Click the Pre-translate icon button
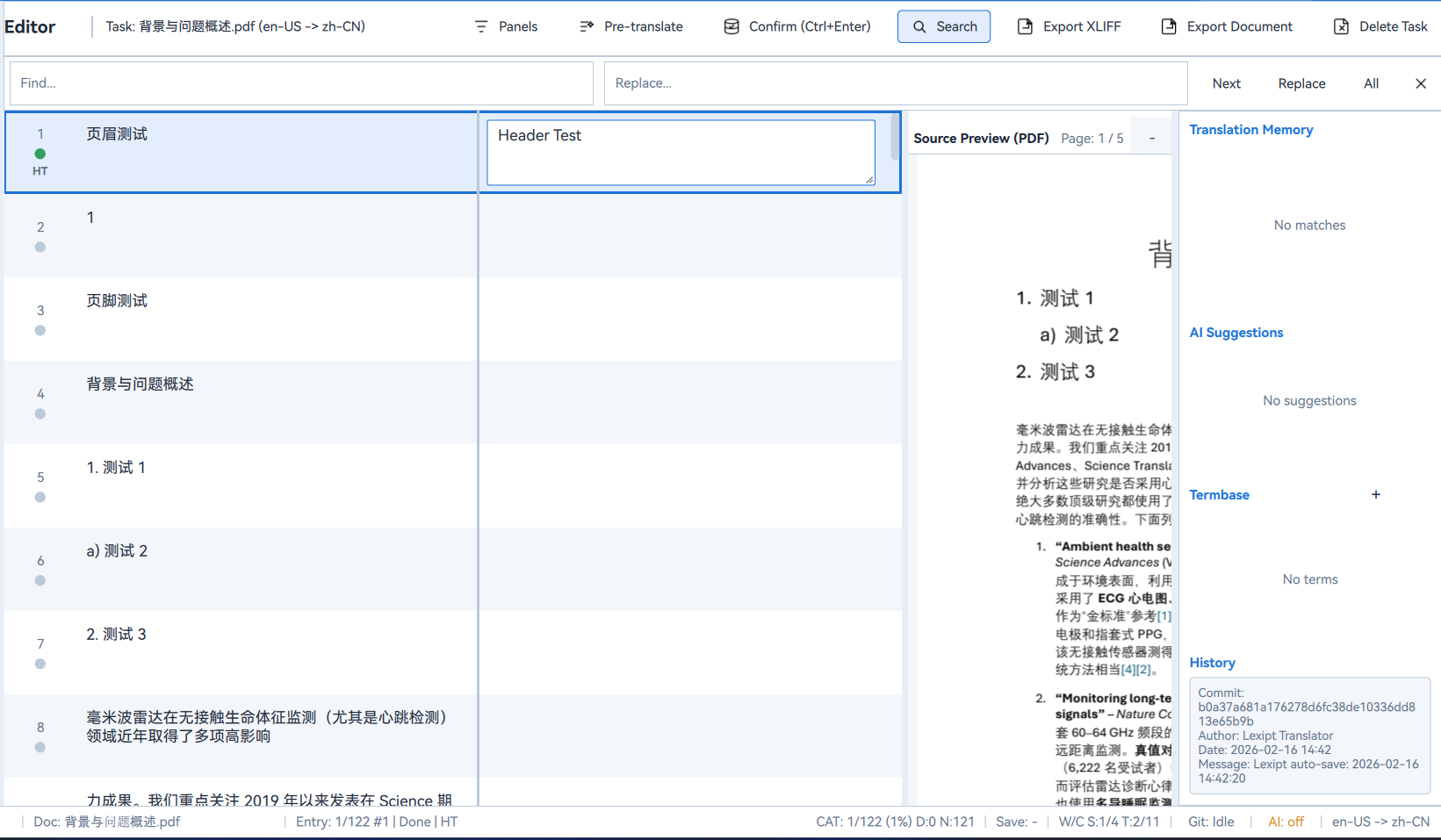Image resolution: width=1441 pixels, height=840 pixels. 587,26
